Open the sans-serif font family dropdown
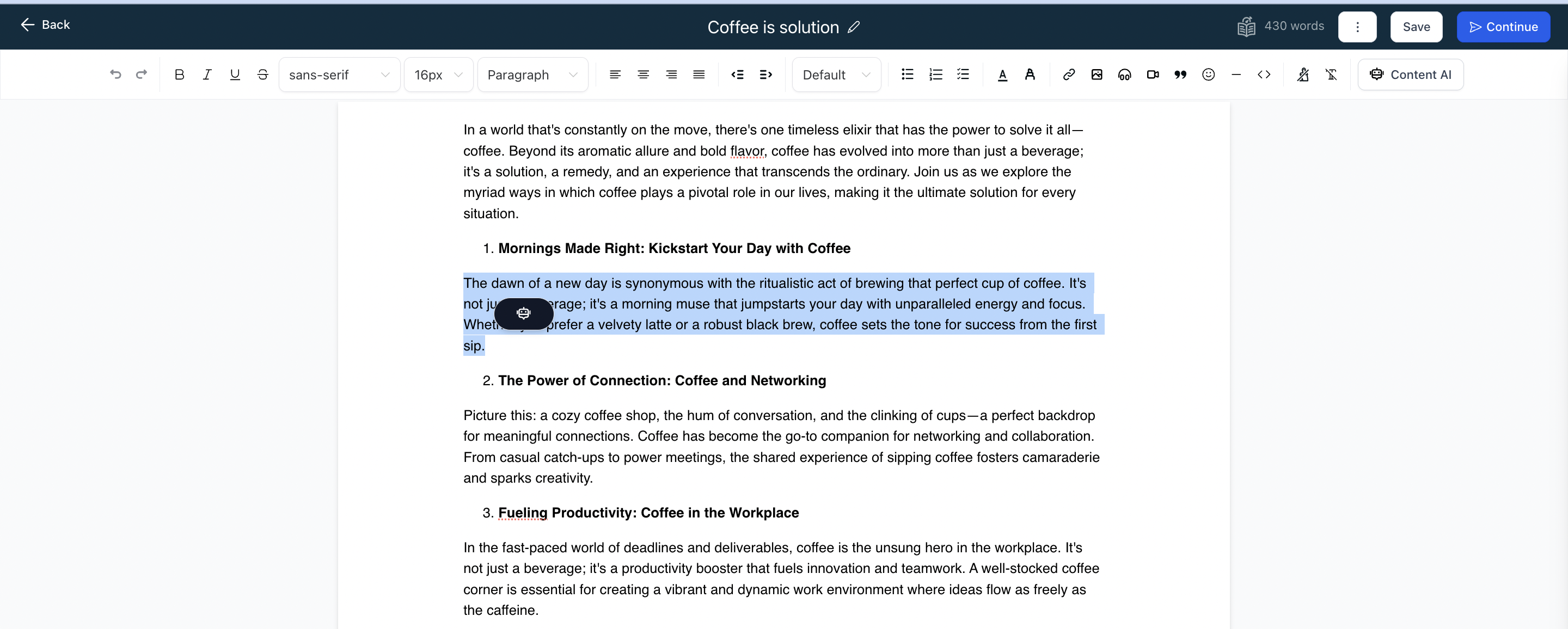1568x629 pixels. coord(339,74)
